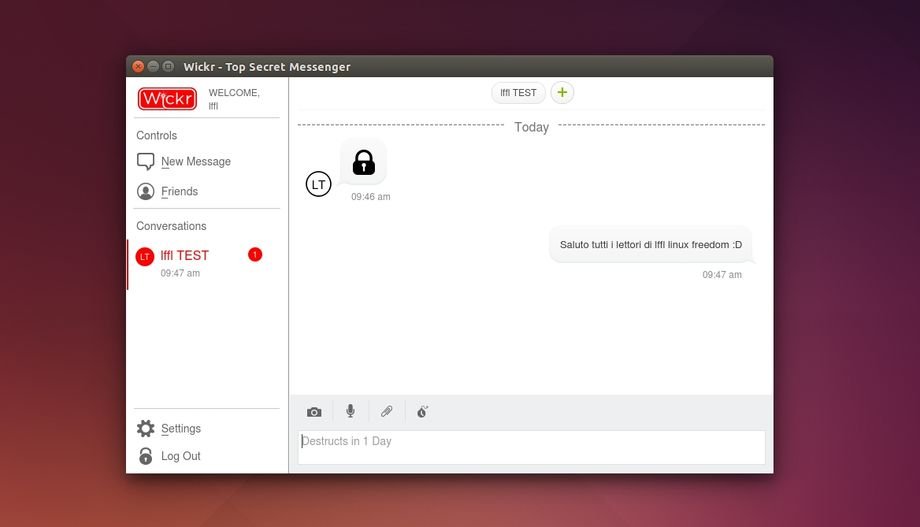Screen dimensions: 920x527
Task: Click the LT avatar circle in chat
Action: pos(319,184)
